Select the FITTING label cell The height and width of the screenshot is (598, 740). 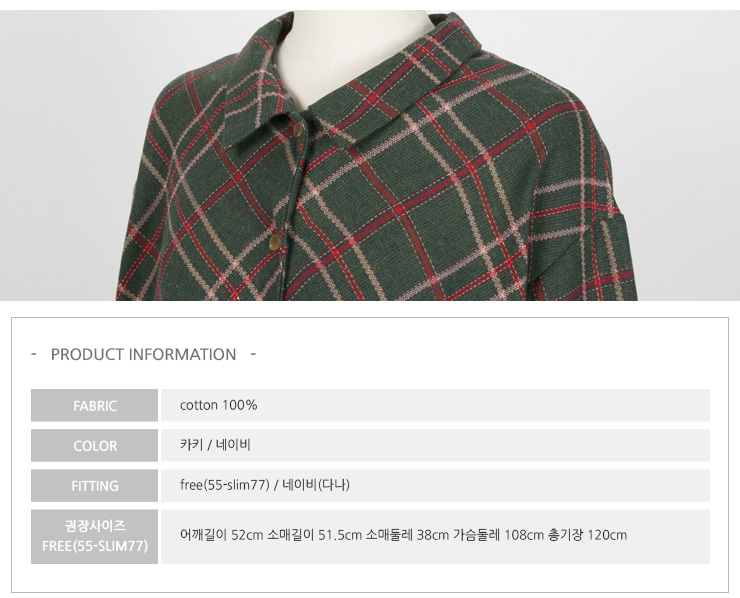94,486
